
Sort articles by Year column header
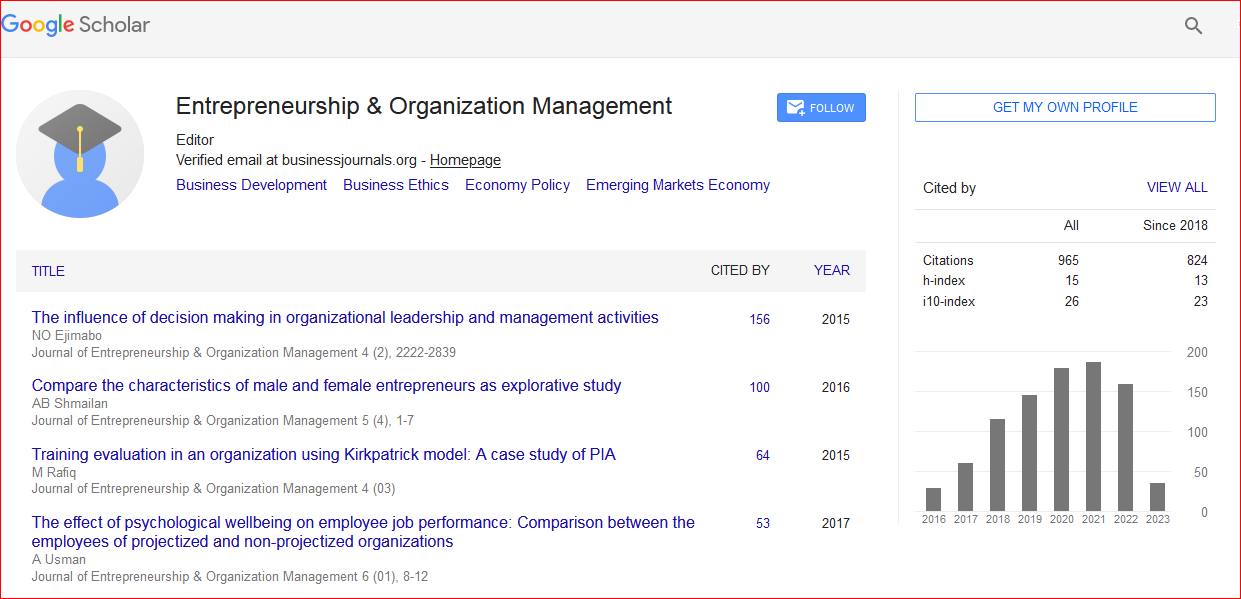point(831,270)
